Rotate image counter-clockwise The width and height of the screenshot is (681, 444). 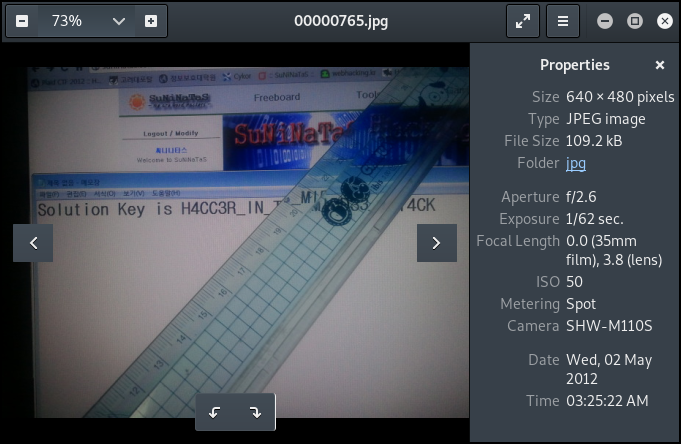[x=215, y=412]
